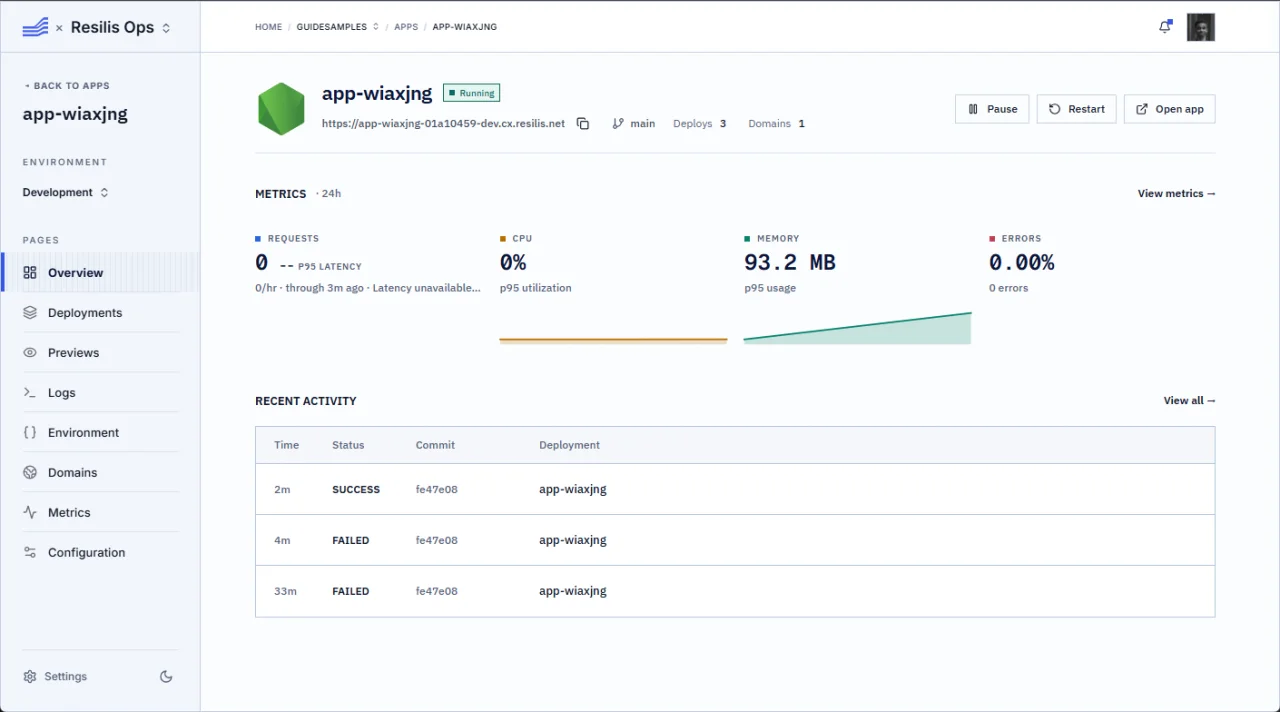
Task: Open the Metrics page in sidebar
Action: click(100, 512)
